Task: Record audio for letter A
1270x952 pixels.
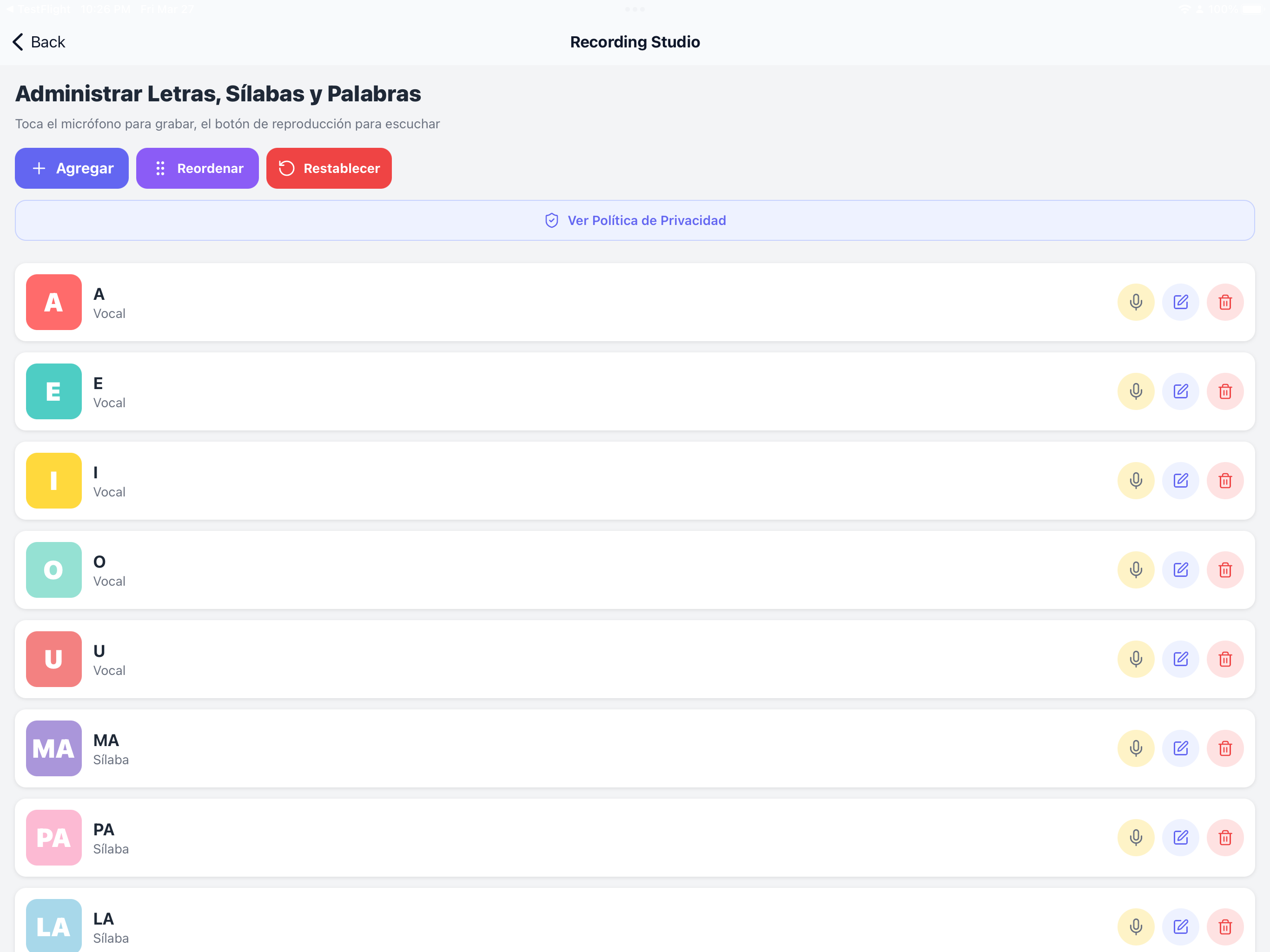Action: click(x=1136, y=302)
